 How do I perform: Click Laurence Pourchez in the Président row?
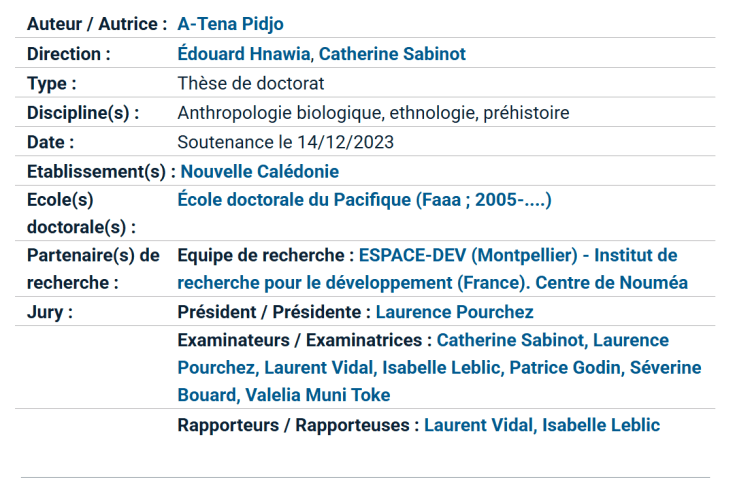pos(454,312)
